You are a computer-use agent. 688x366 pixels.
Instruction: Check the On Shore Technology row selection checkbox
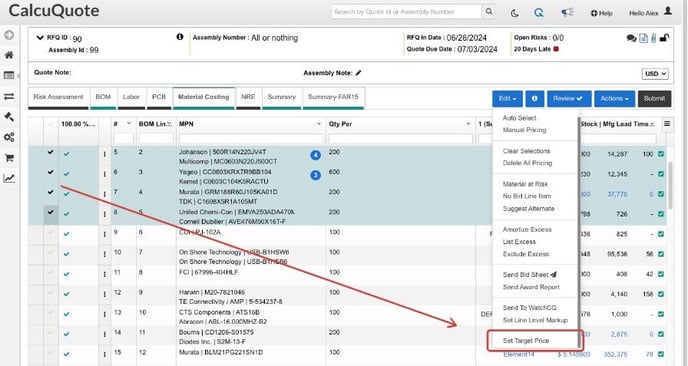click(x=50, y=252)
